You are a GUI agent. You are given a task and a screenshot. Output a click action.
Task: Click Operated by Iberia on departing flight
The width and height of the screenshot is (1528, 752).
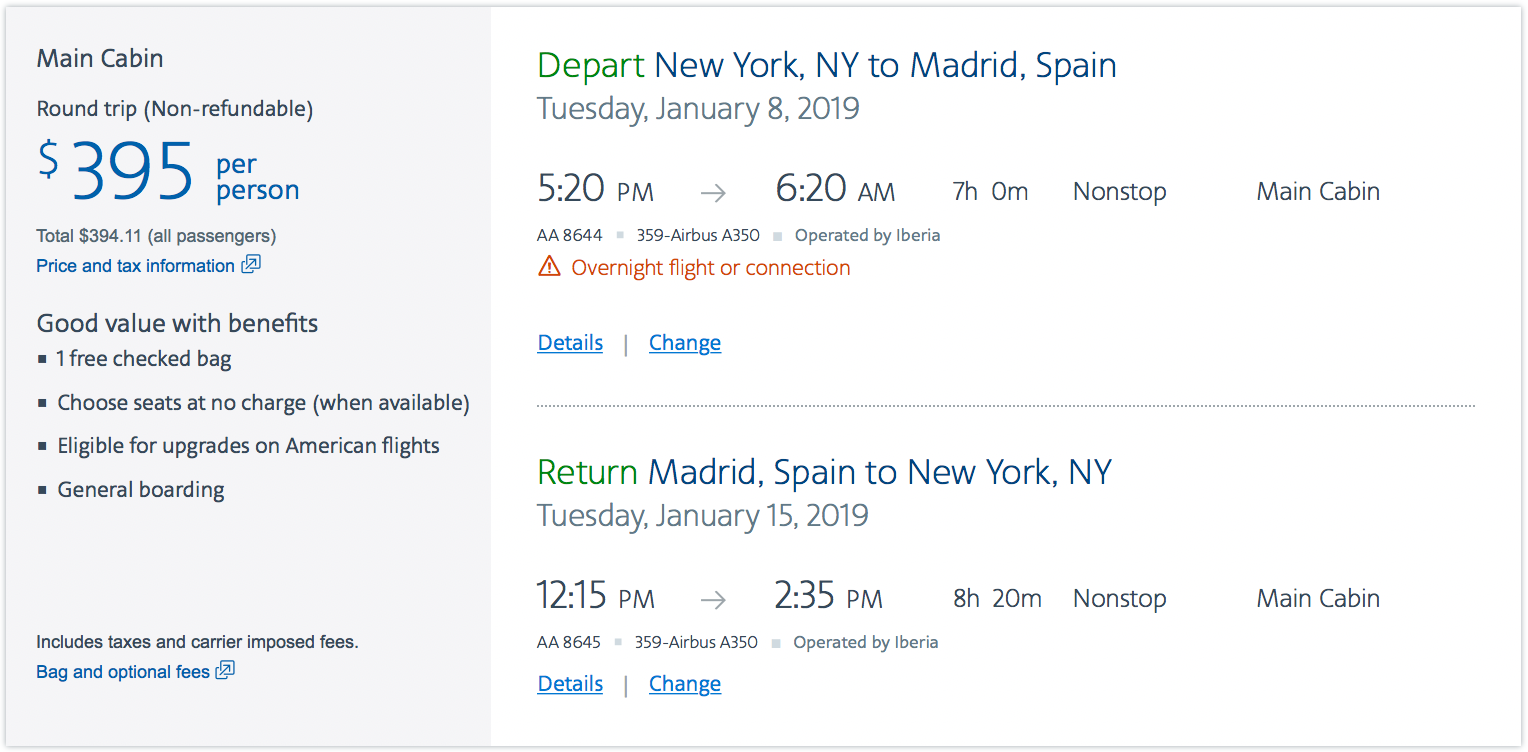(x=867, y=236)
